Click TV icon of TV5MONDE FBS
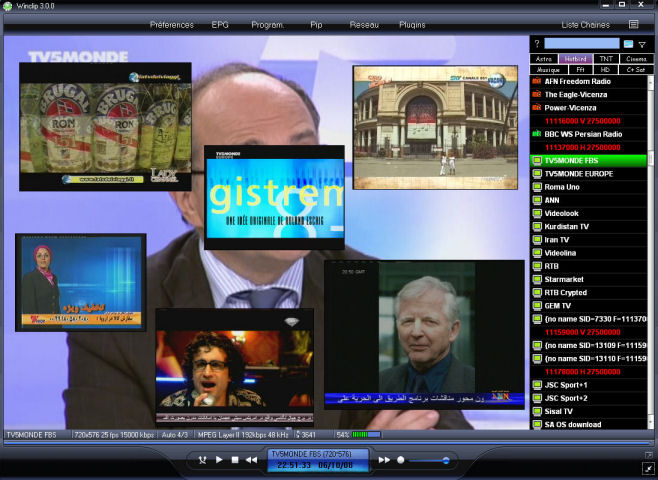The width and height of the screenshot is (658, 480). click(536, 161)
